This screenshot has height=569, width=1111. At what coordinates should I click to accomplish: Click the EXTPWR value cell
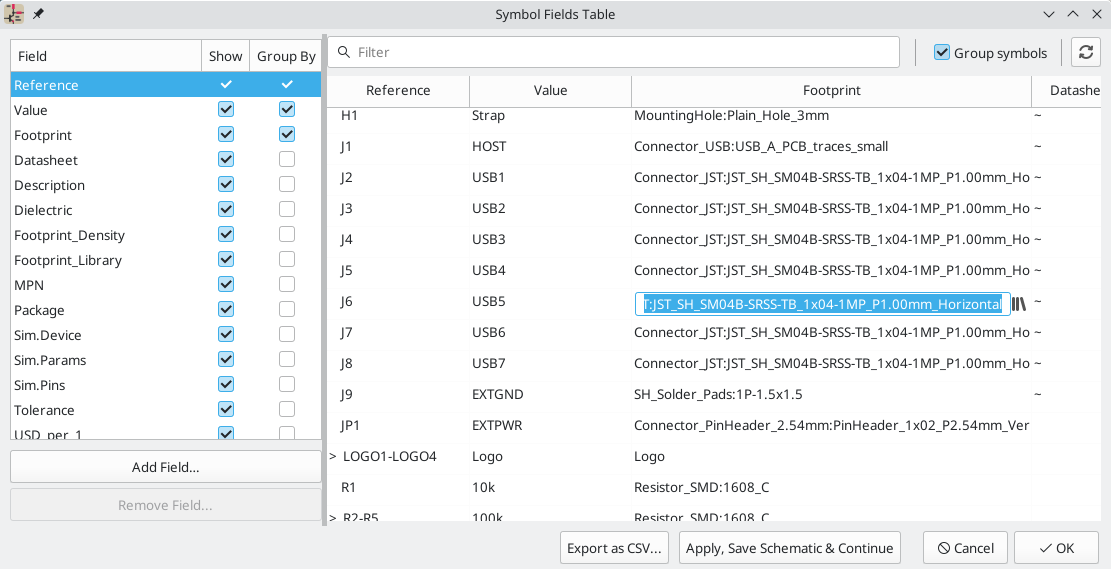coord(551,425)
